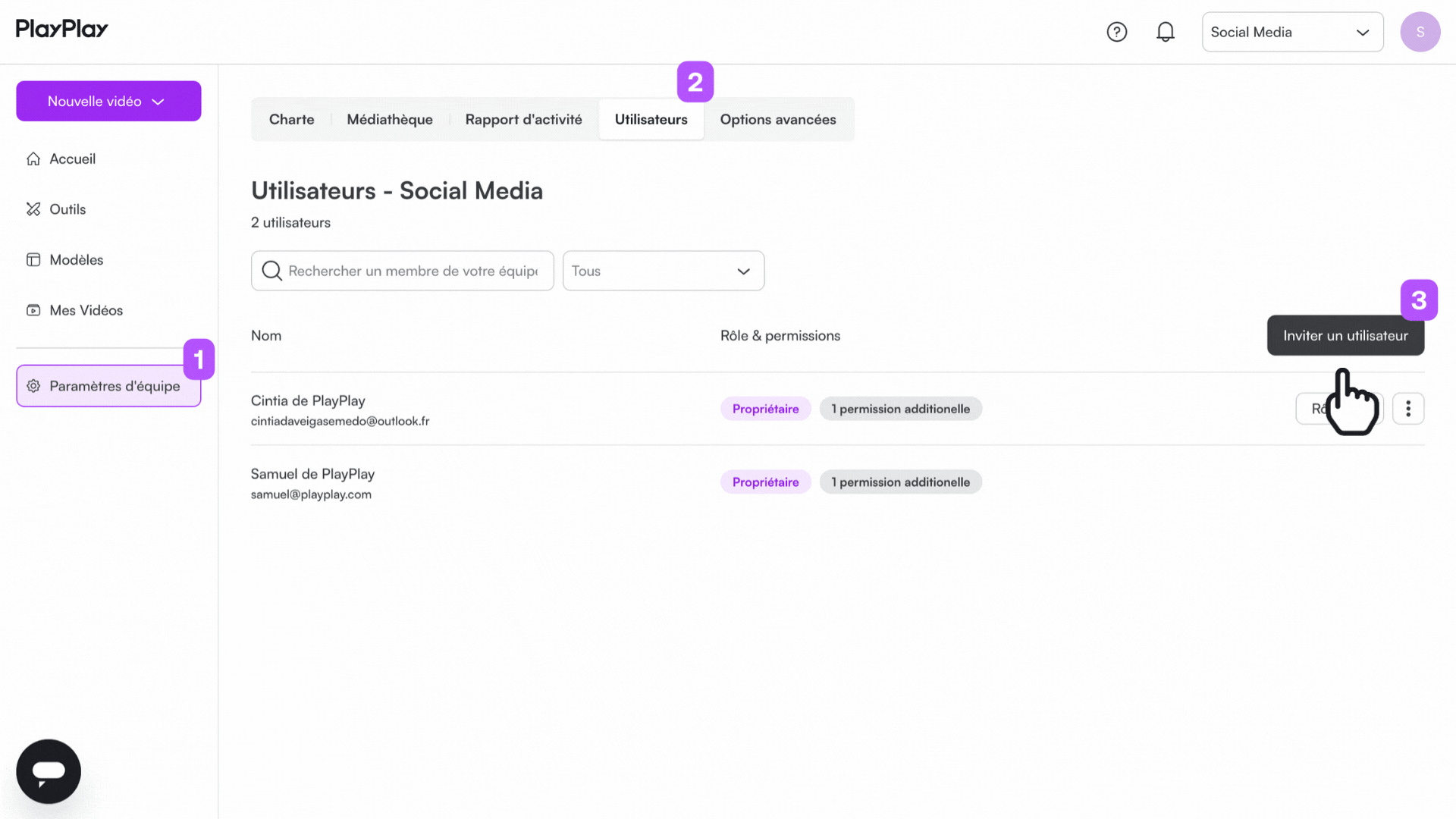Viewport: 1456px width, 819px height.
Task: Click the Modèles template icon
Action: 33,259
